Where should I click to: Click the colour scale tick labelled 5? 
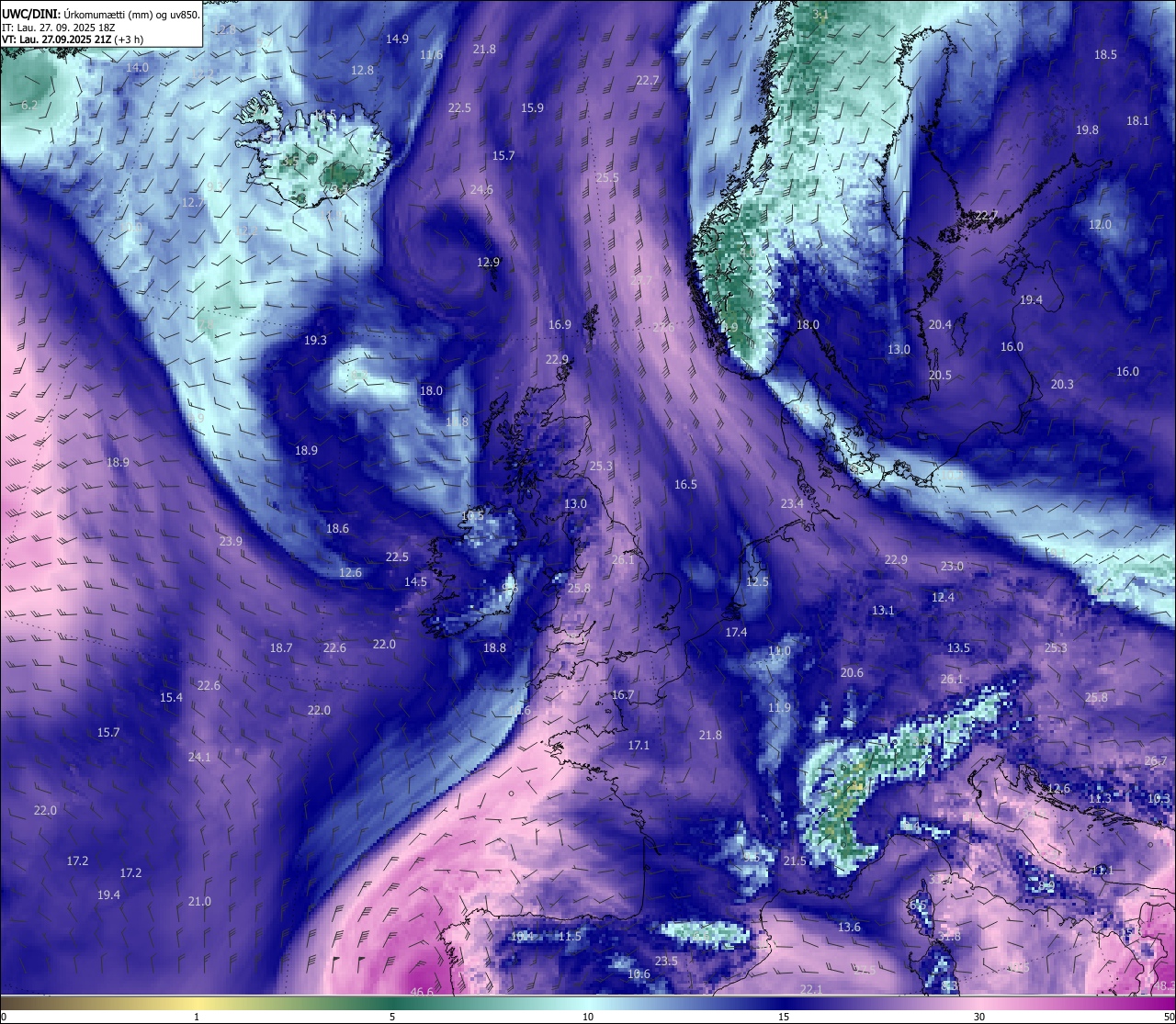tap(392, 1017)
